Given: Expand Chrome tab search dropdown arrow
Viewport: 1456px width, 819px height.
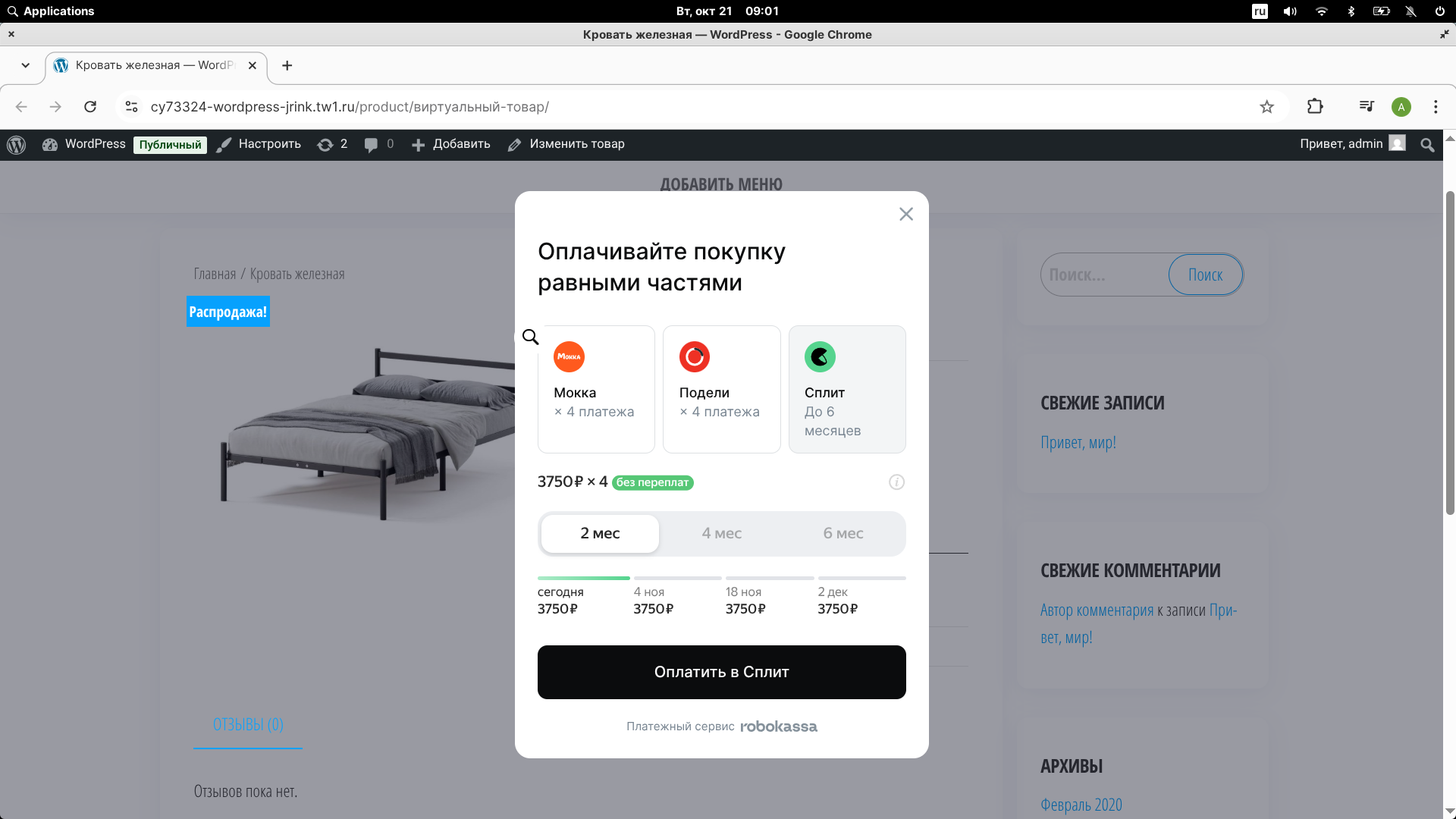Looking at the screenshot, I should [26, 65].
